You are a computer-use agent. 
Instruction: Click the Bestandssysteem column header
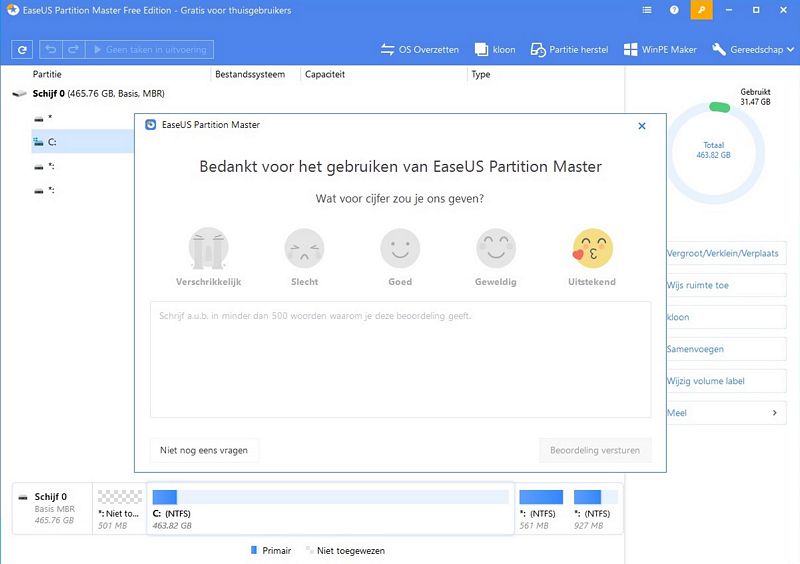(x=250, y=74)
